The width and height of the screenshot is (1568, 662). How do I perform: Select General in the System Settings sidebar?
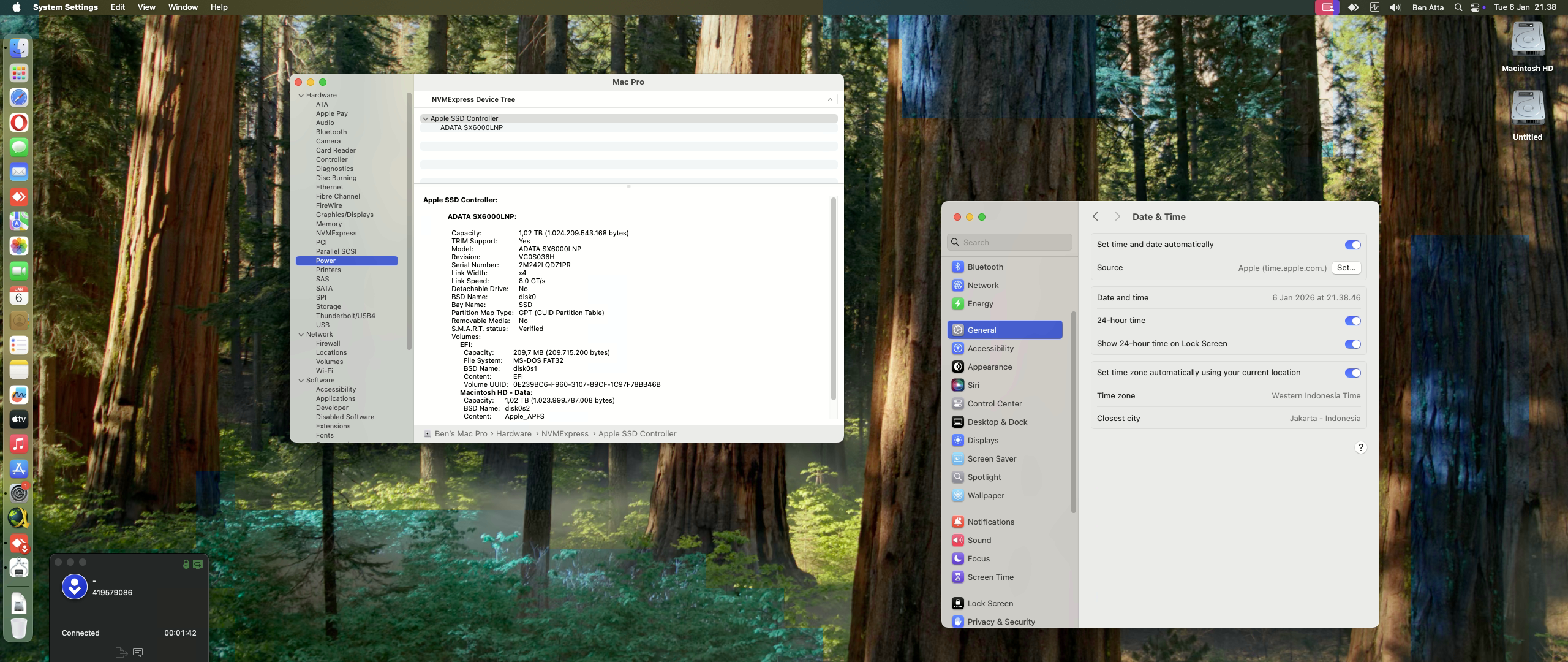pyautogui.click(x=1005, y=330)
